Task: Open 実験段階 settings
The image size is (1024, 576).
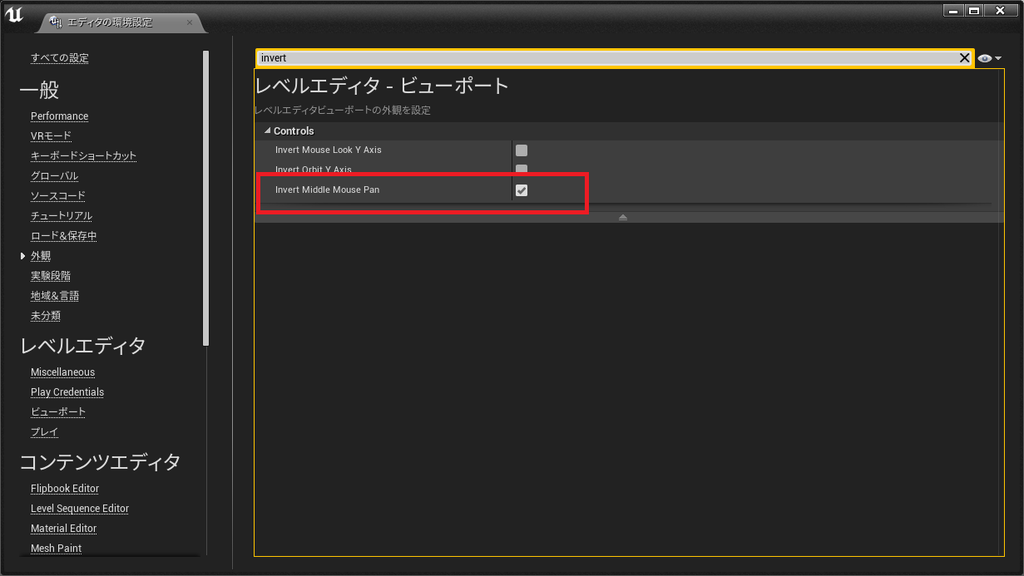Action: point(50,276)
